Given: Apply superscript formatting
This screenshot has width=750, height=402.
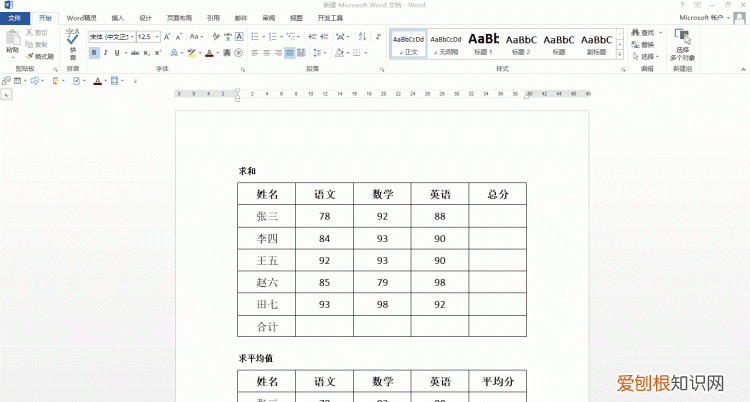Looking at the screenshot, I should 158,53.
